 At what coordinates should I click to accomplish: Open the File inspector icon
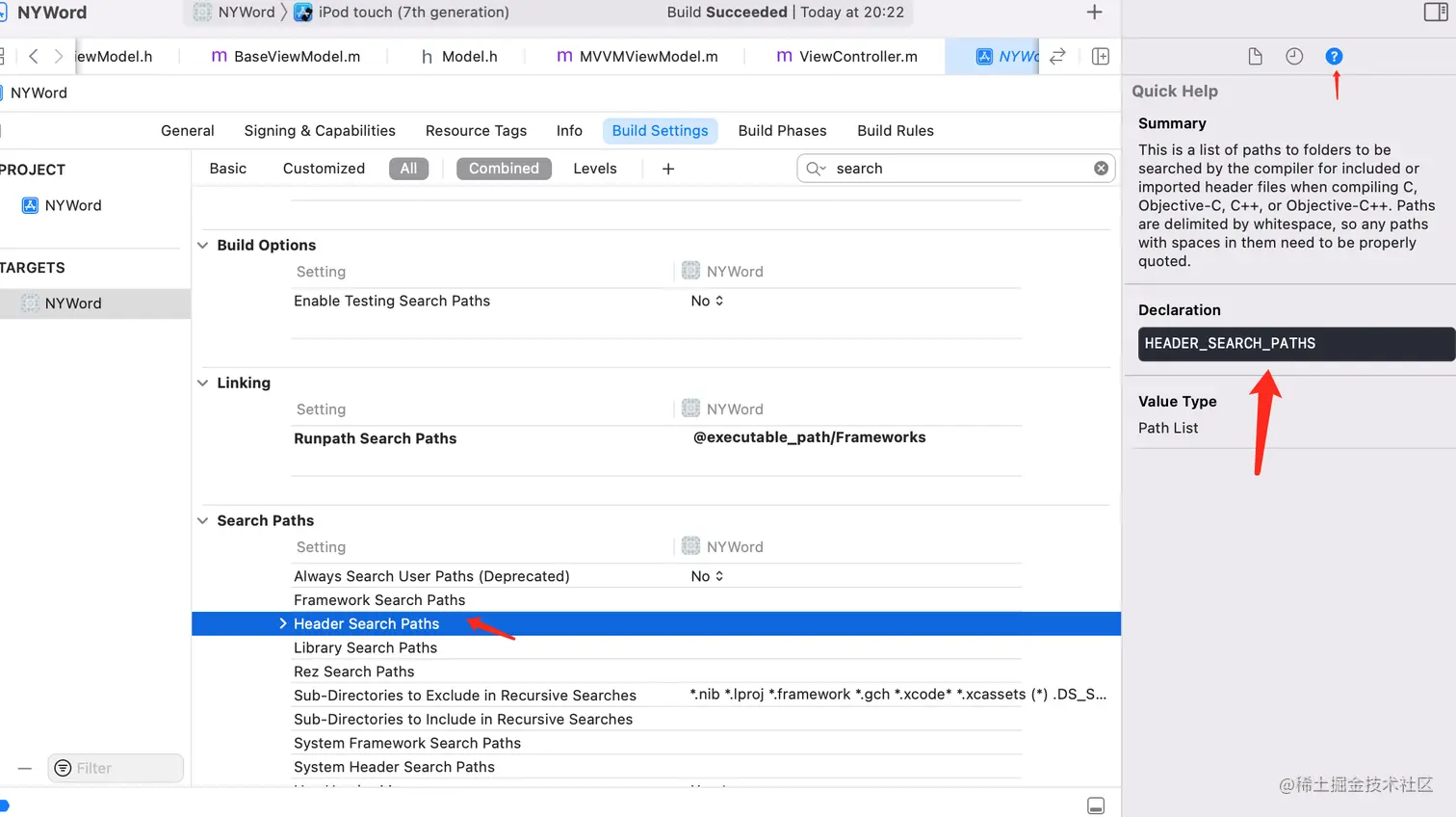coord(1255,57)
